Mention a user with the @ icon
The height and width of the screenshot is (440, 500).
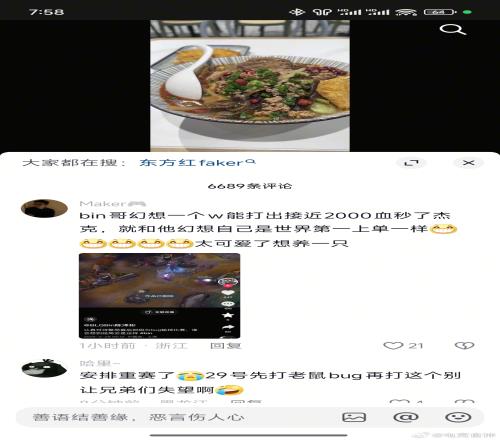click(x=406, y=417)
